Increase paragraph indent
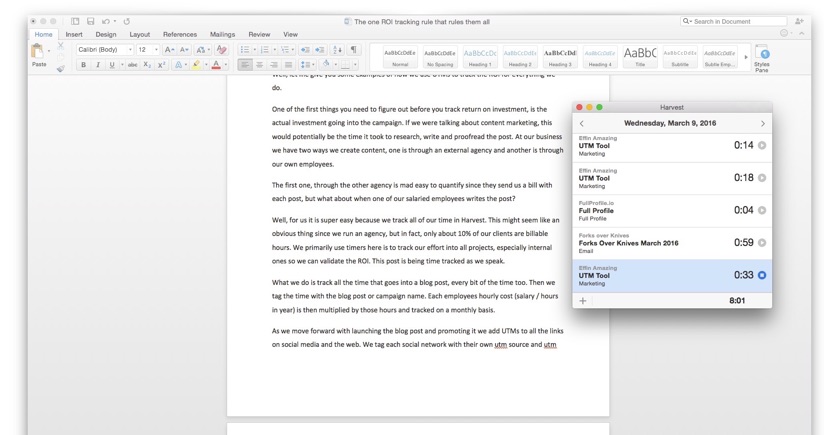Image resolution: width=824 pixels, height=435 pixels. (320, 49)
